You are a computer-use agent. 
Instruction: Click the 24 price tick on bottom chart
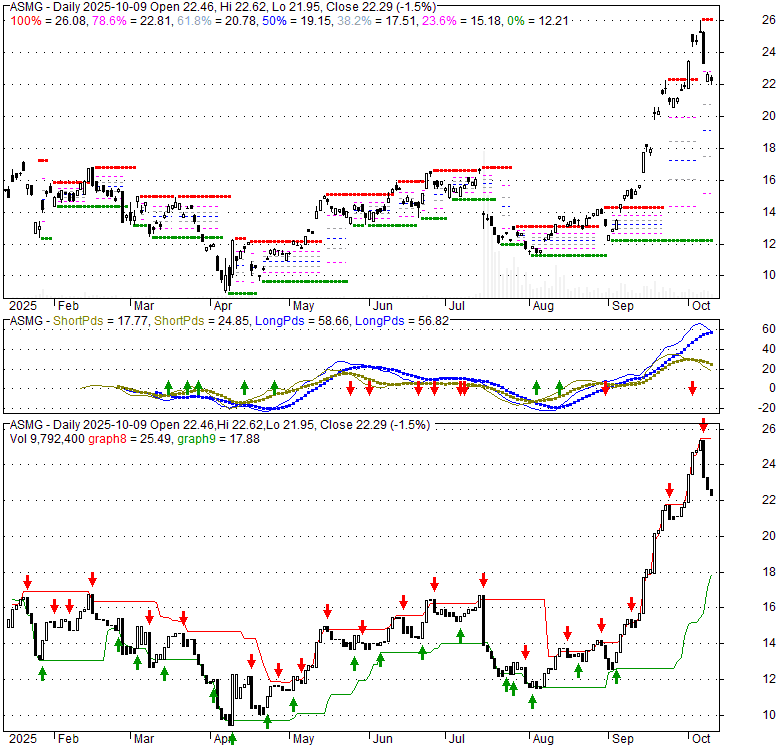769,464
